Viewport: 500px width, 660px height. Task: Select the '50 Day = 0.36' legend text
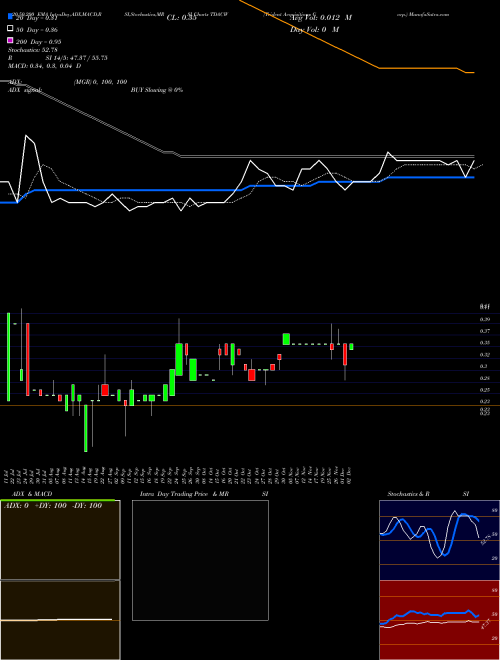click(x=37, y=30)
